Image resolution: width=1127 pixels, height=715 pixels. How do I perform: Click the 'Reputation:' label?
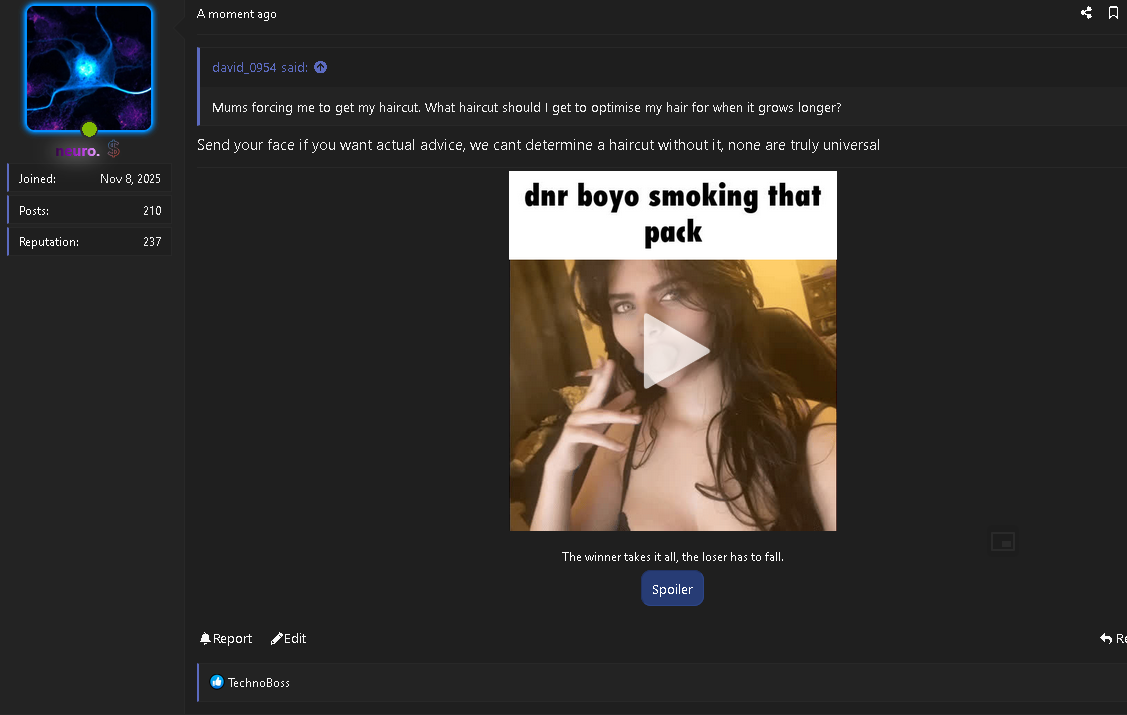coord(49,242)
